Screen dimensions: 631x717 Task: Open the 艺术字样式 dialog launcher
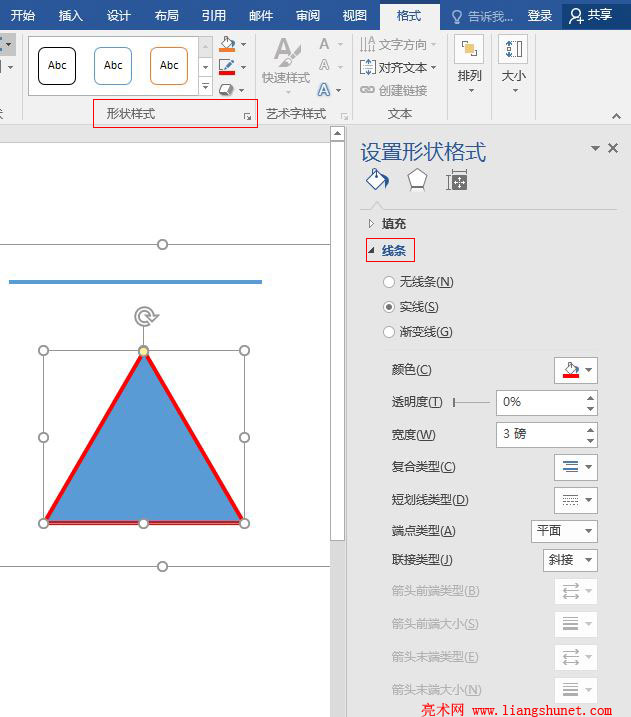click(x=344, y=117)
